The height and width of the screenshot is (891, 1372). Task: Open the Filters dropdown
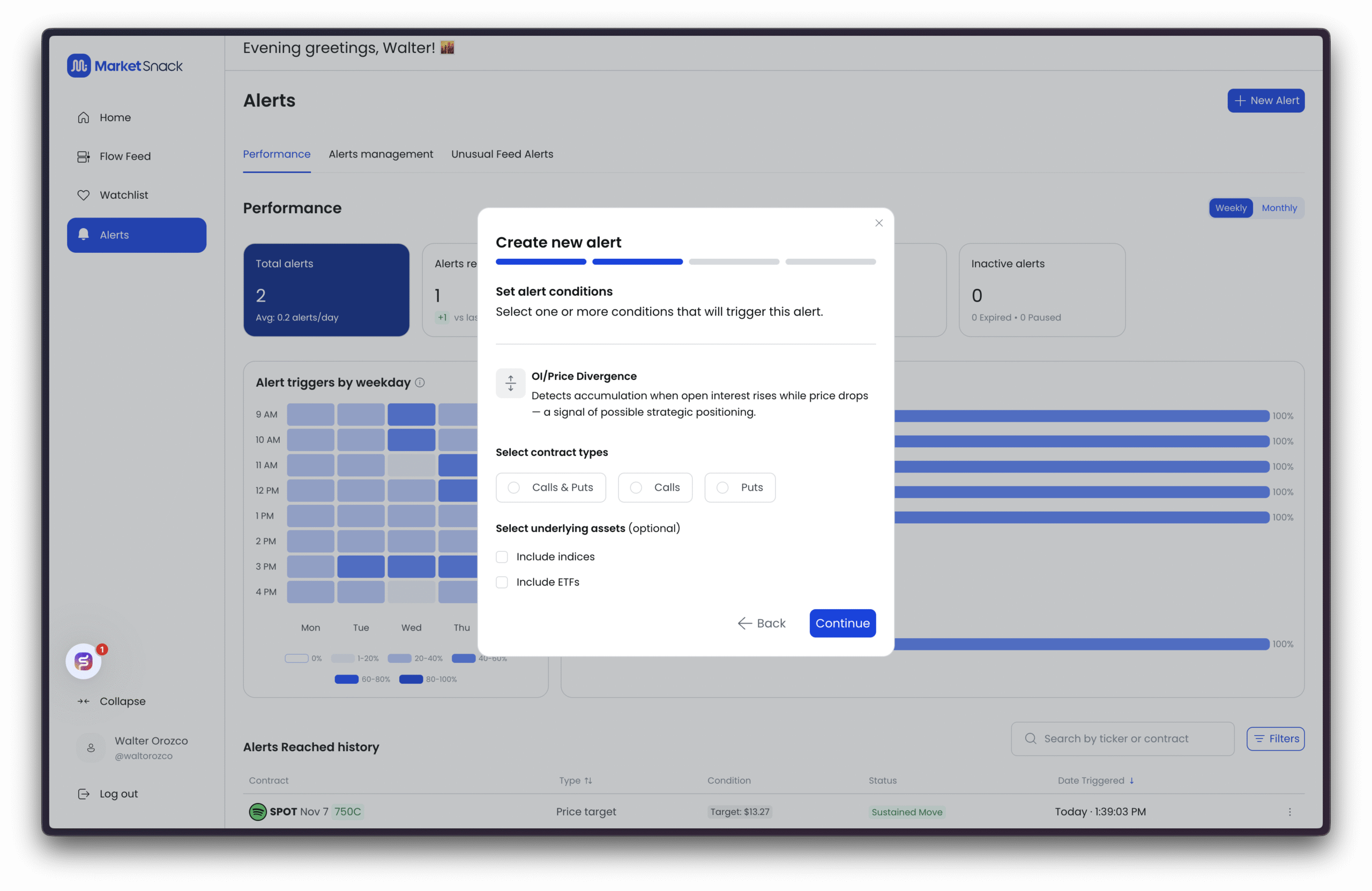click(1275, 739)
